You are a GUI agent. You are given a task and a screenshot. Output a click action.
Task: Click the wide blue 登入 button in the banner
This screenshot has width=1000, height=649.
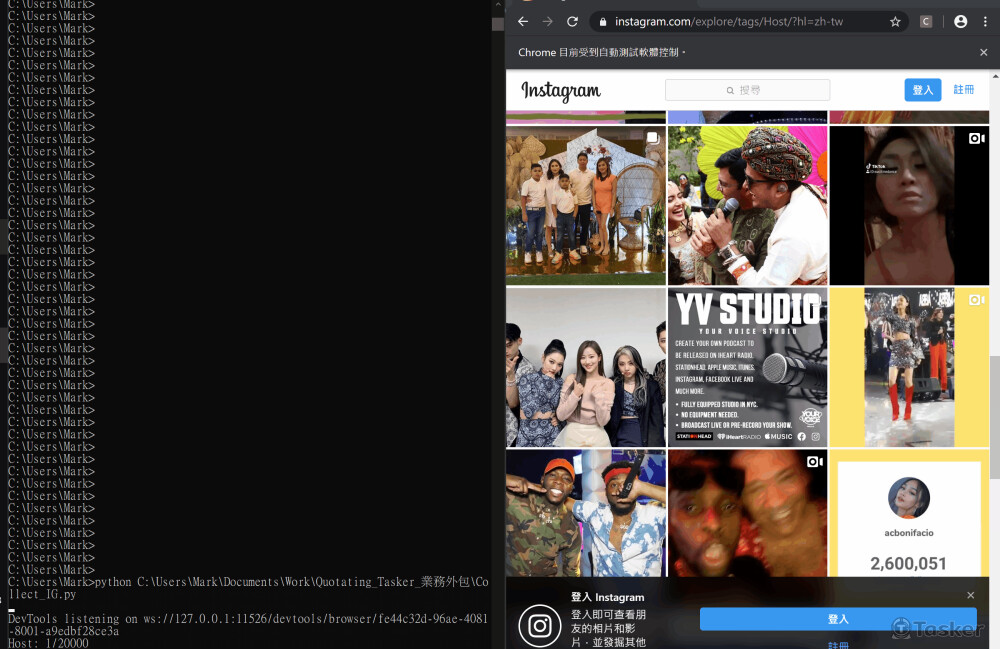[838, 619]
